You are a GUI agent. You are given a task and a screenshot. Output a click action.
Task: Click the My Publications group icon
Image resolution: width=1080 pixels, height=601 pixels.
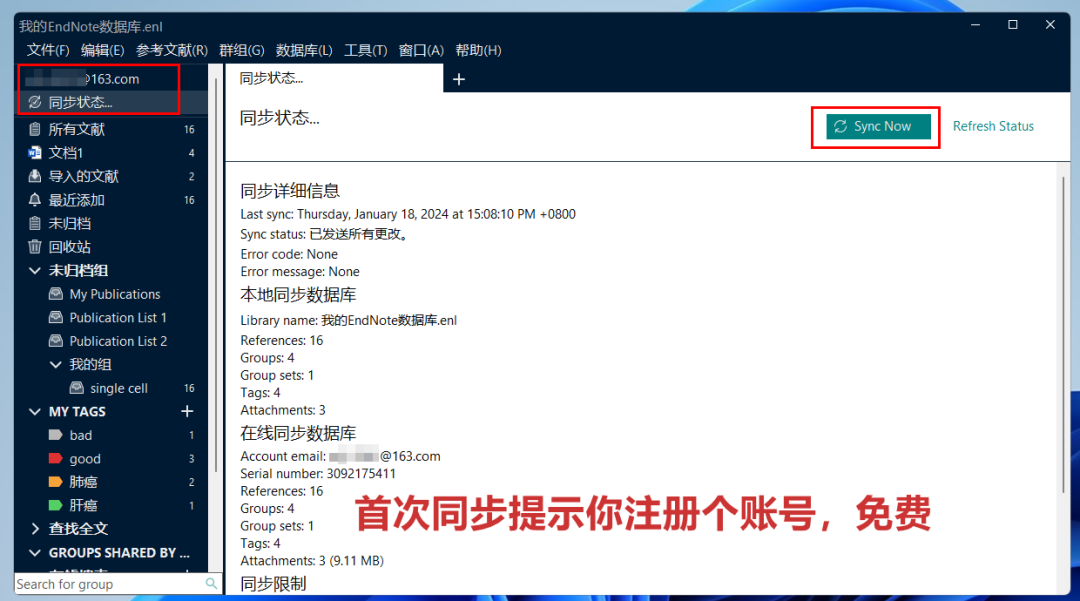56,294
